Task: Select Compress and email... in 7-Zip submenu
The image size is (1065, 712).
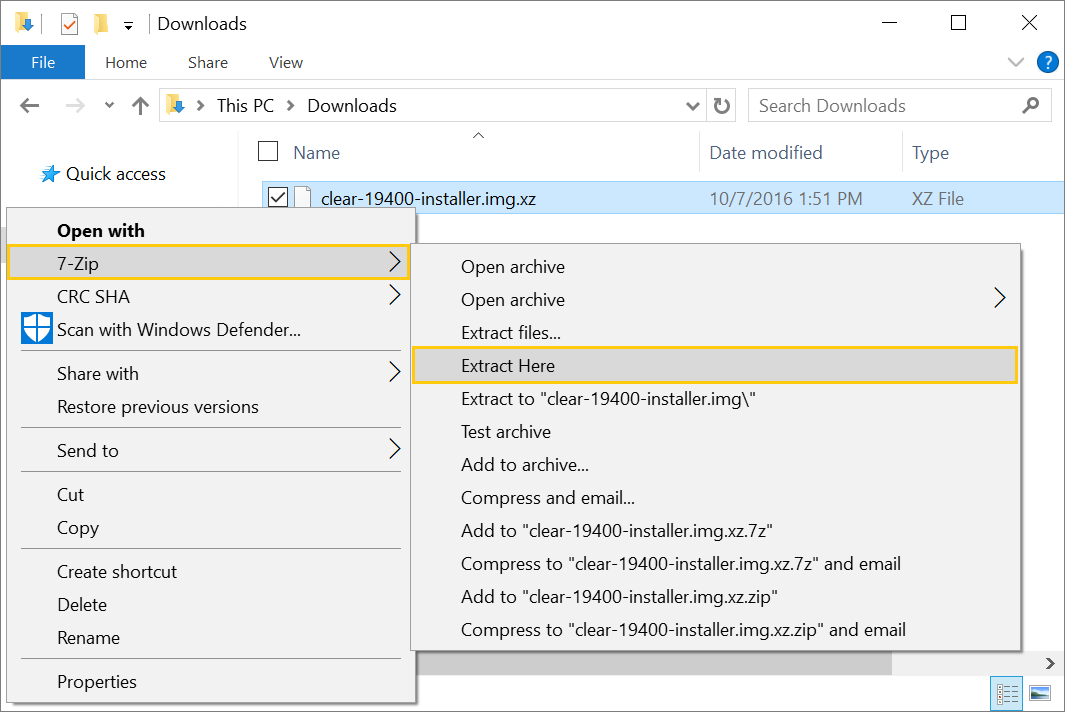Action: [x=715, y=497]
